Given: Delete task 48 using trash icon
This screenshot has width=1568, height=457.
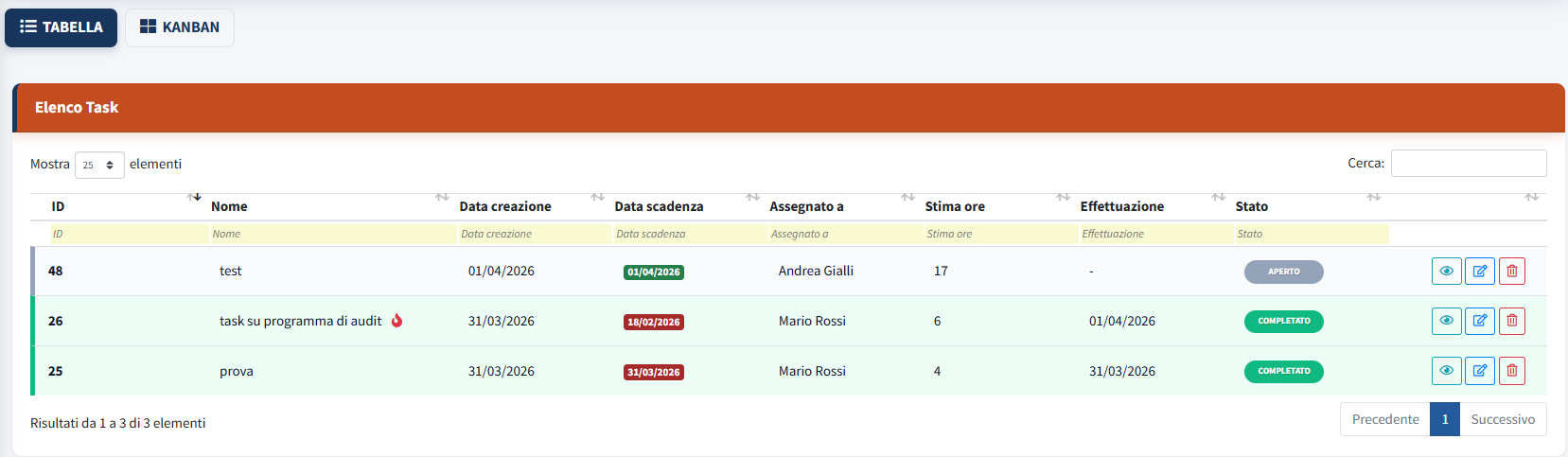Looking at the screenshot, I should [1511, 272].
